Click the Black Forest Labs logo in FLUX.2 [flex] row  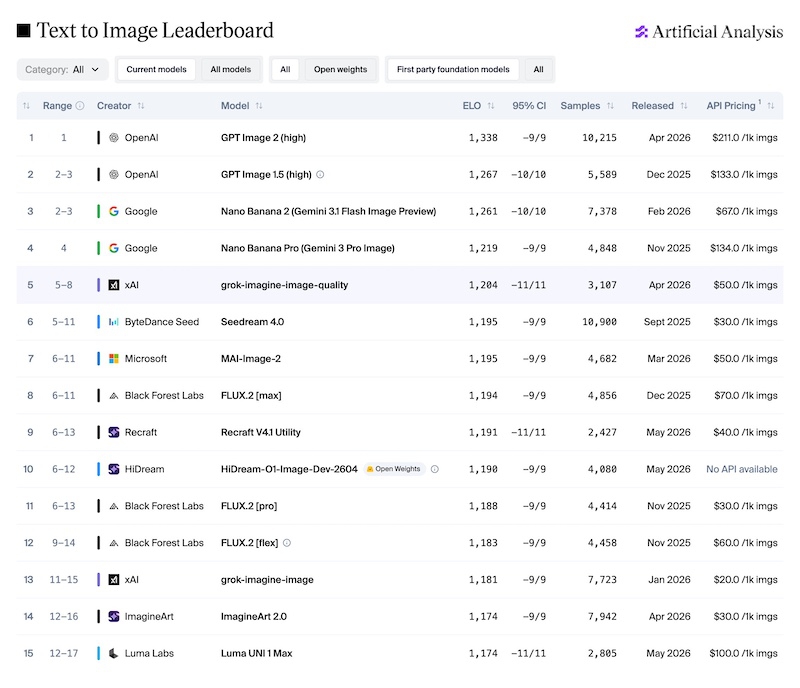114,543
